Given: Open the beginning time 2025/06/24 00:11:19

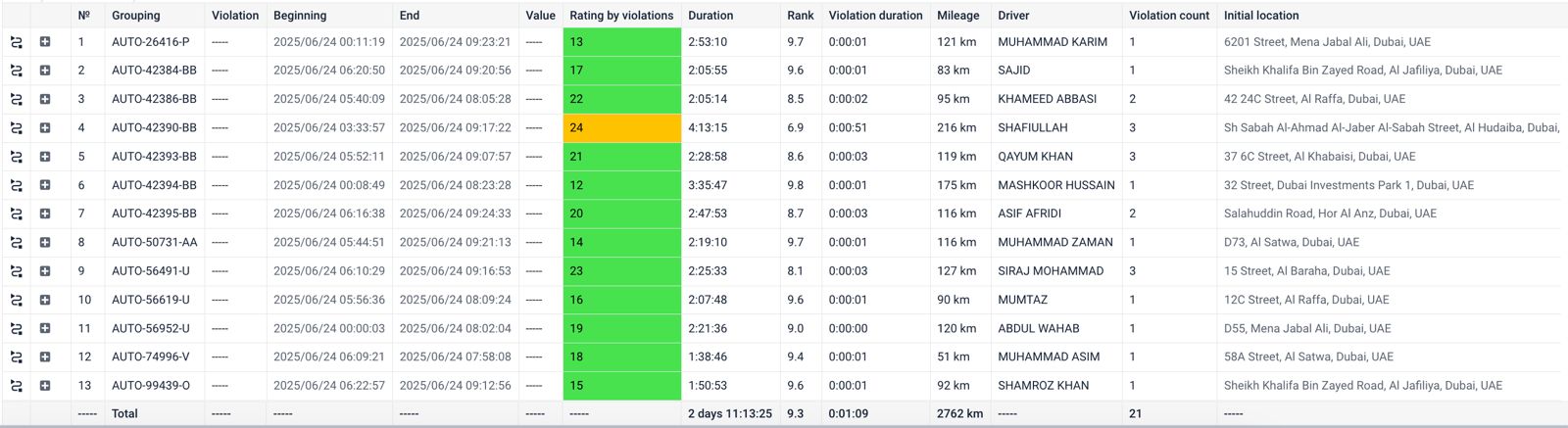Looking at the screenshot, I should point(328,42).
